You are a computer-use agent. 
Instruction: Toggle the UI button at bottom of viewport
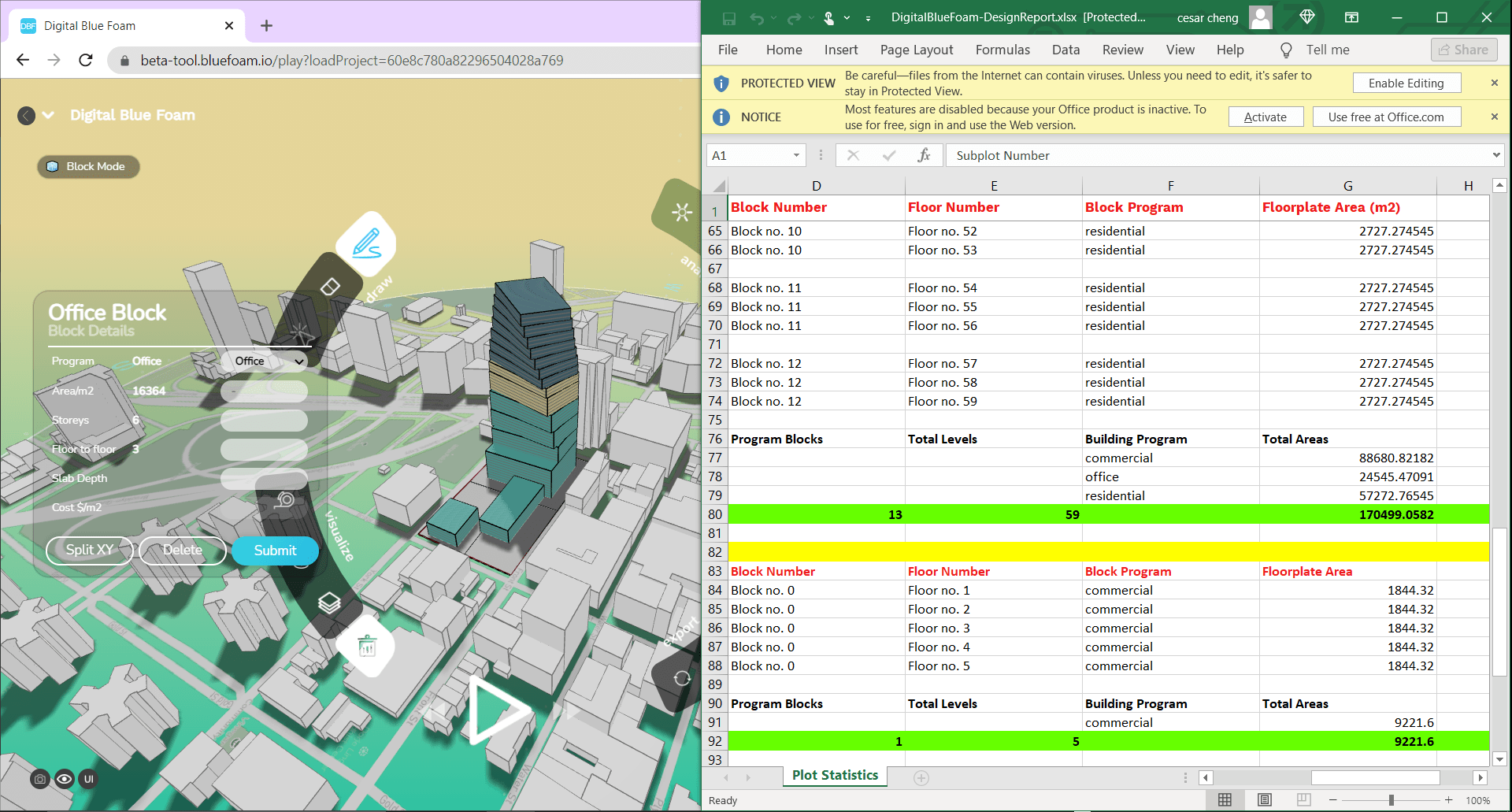[88, 779]
